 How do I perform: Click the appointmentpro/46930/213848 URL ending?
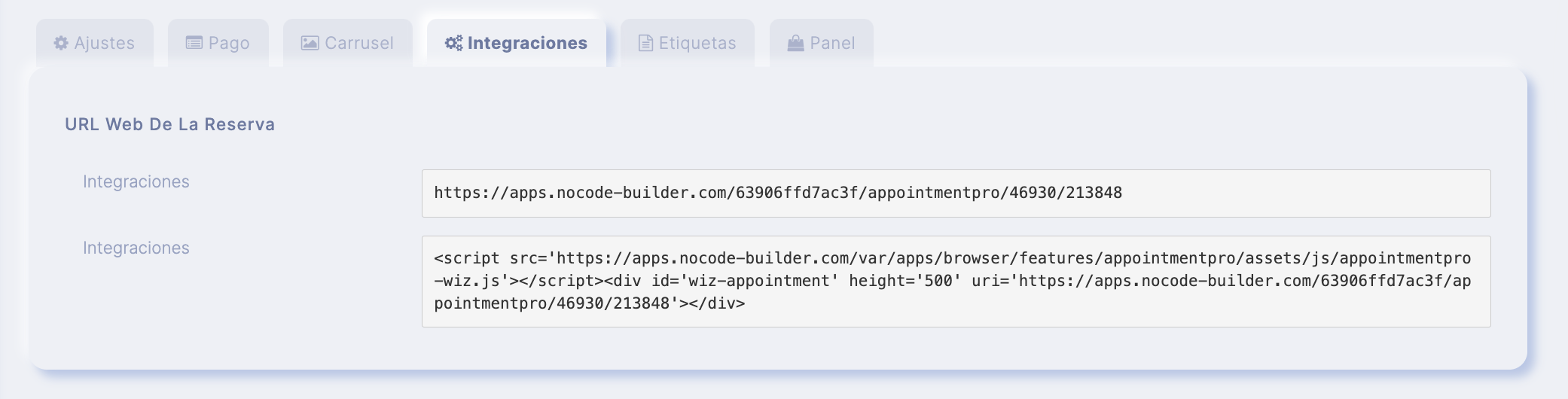[995, 193]
